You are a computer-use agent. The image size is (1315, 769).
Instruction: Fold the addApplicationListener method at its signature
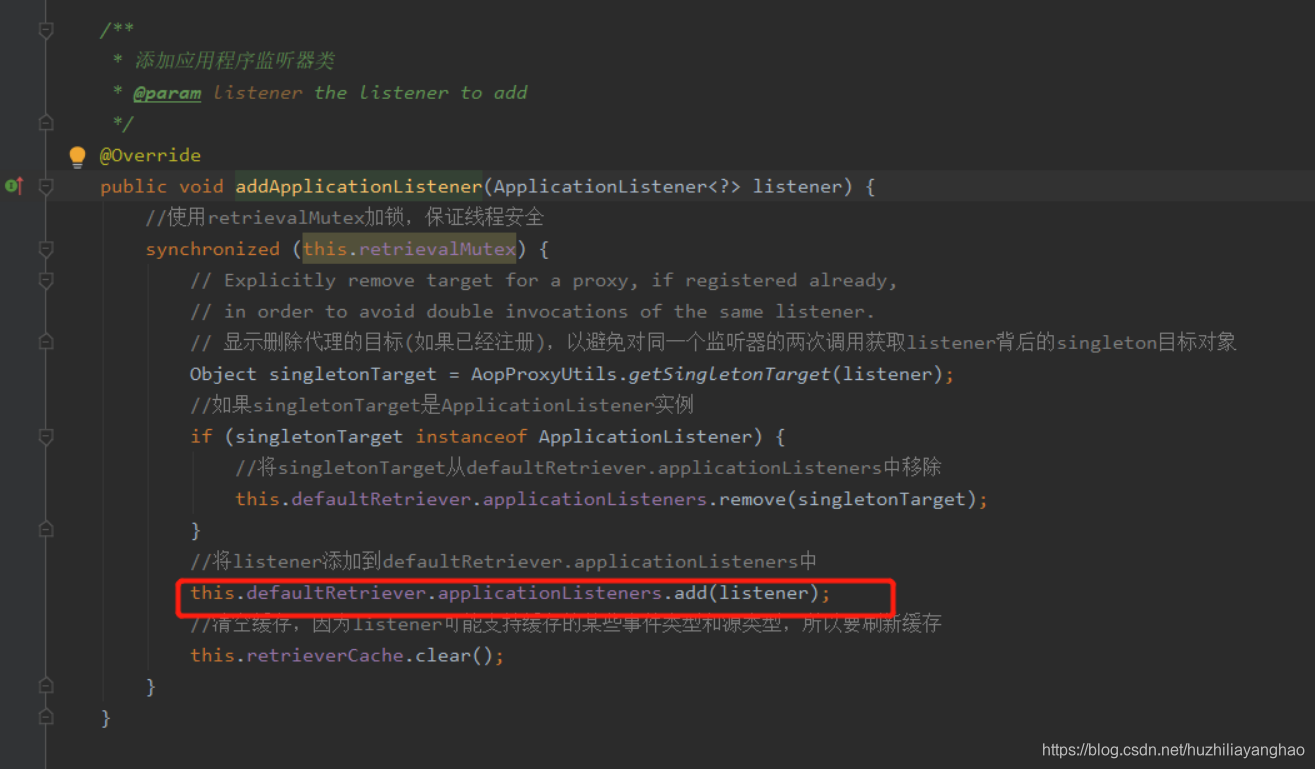coord(45,186)
